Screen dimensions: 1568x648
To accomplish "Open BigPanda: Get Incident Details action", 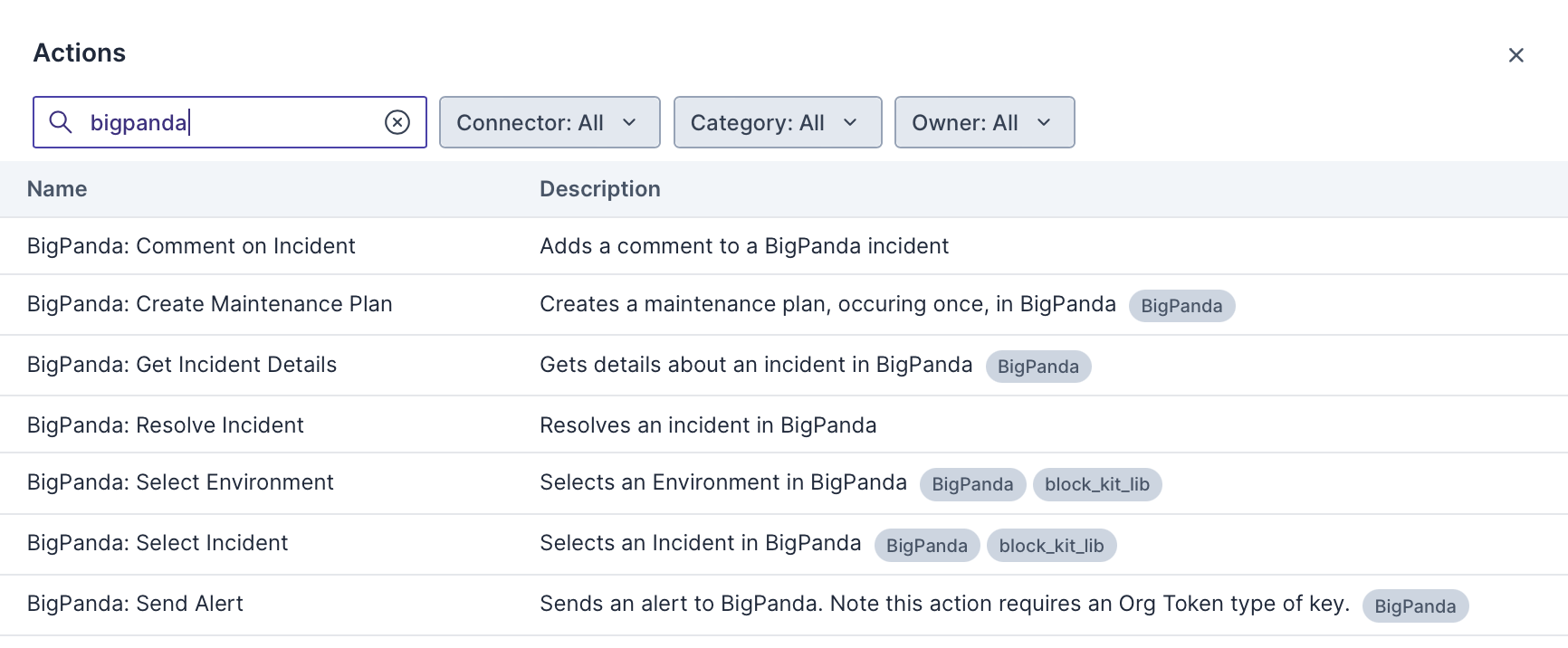I will [182, 365].
